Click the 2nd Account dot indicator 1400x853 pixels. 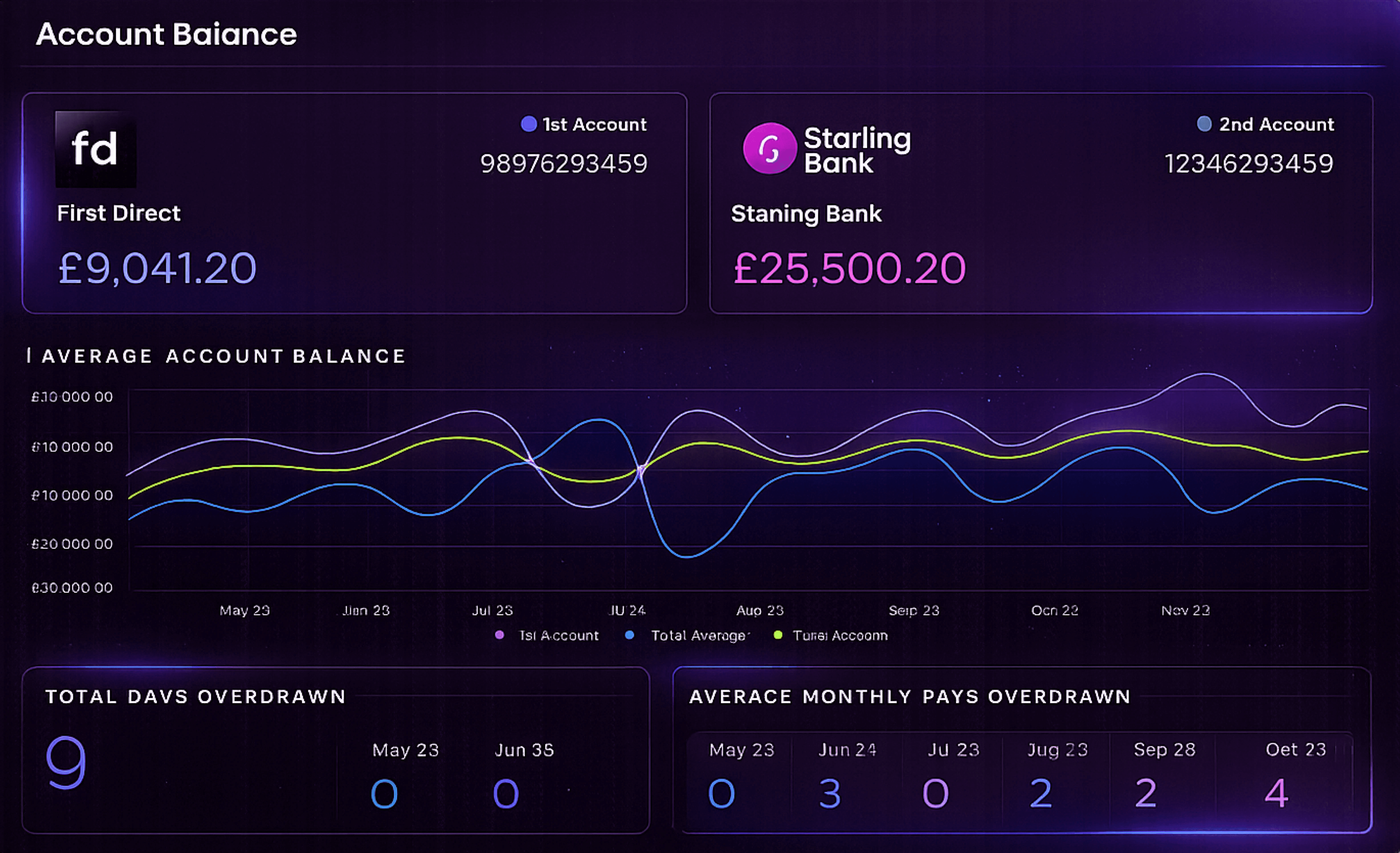tap(1204, 124)
